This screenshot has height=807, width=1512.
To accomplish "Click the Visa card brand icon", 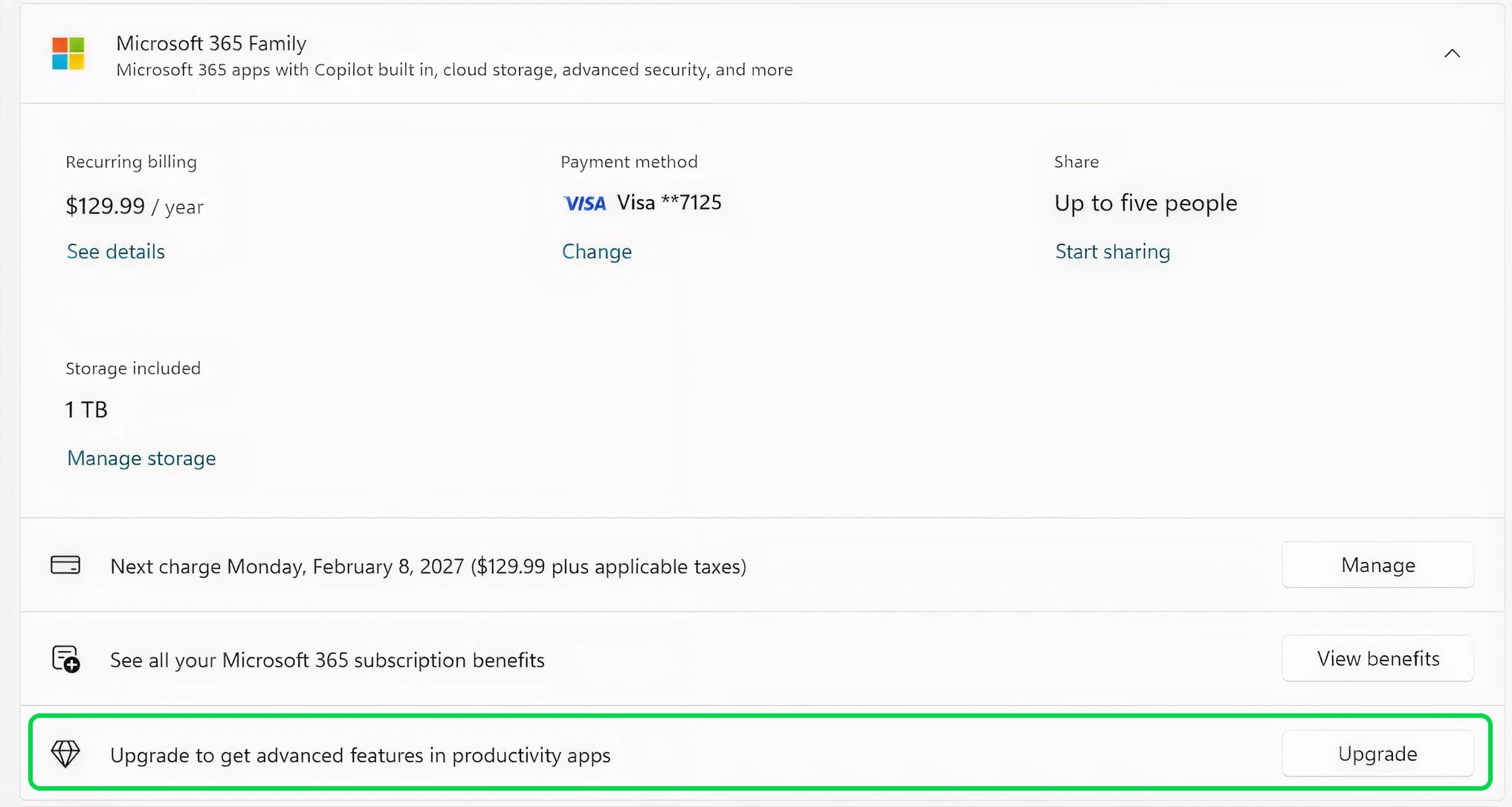I will tap(584, 202).
